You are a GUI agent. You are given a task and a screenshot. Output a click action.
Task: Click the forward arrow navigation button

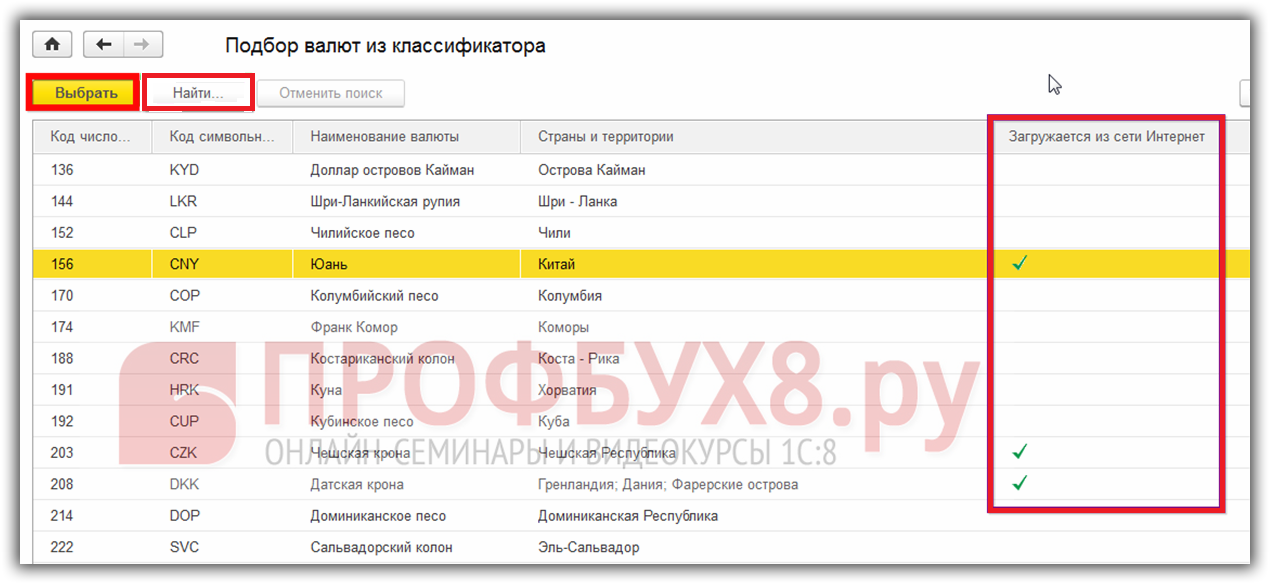coord(142,45)
